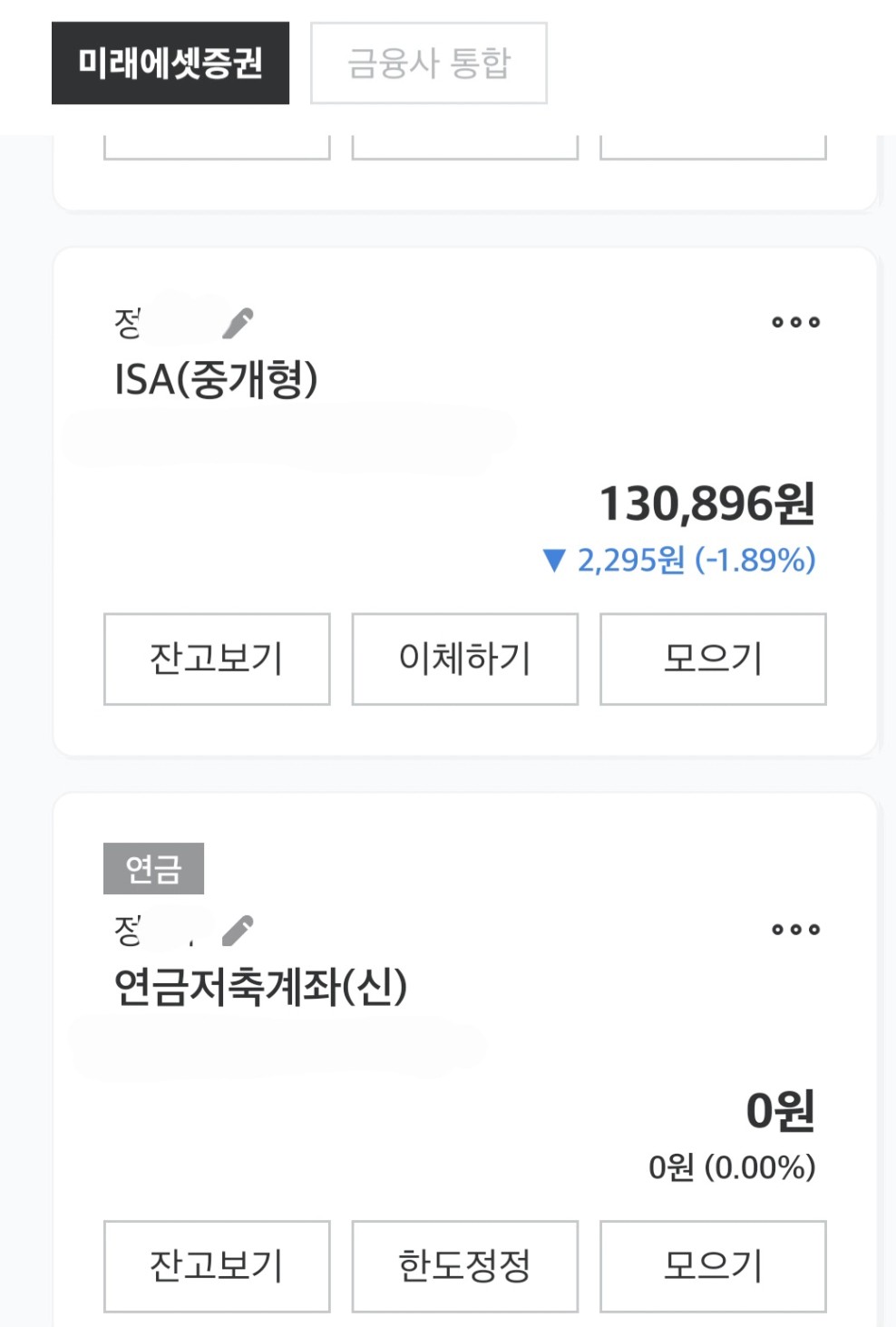Open three-dot options for 연금저축계좌(신)
Viewport: 896px width, 1327px height.
pyautogui.click(x=795, y=929)
